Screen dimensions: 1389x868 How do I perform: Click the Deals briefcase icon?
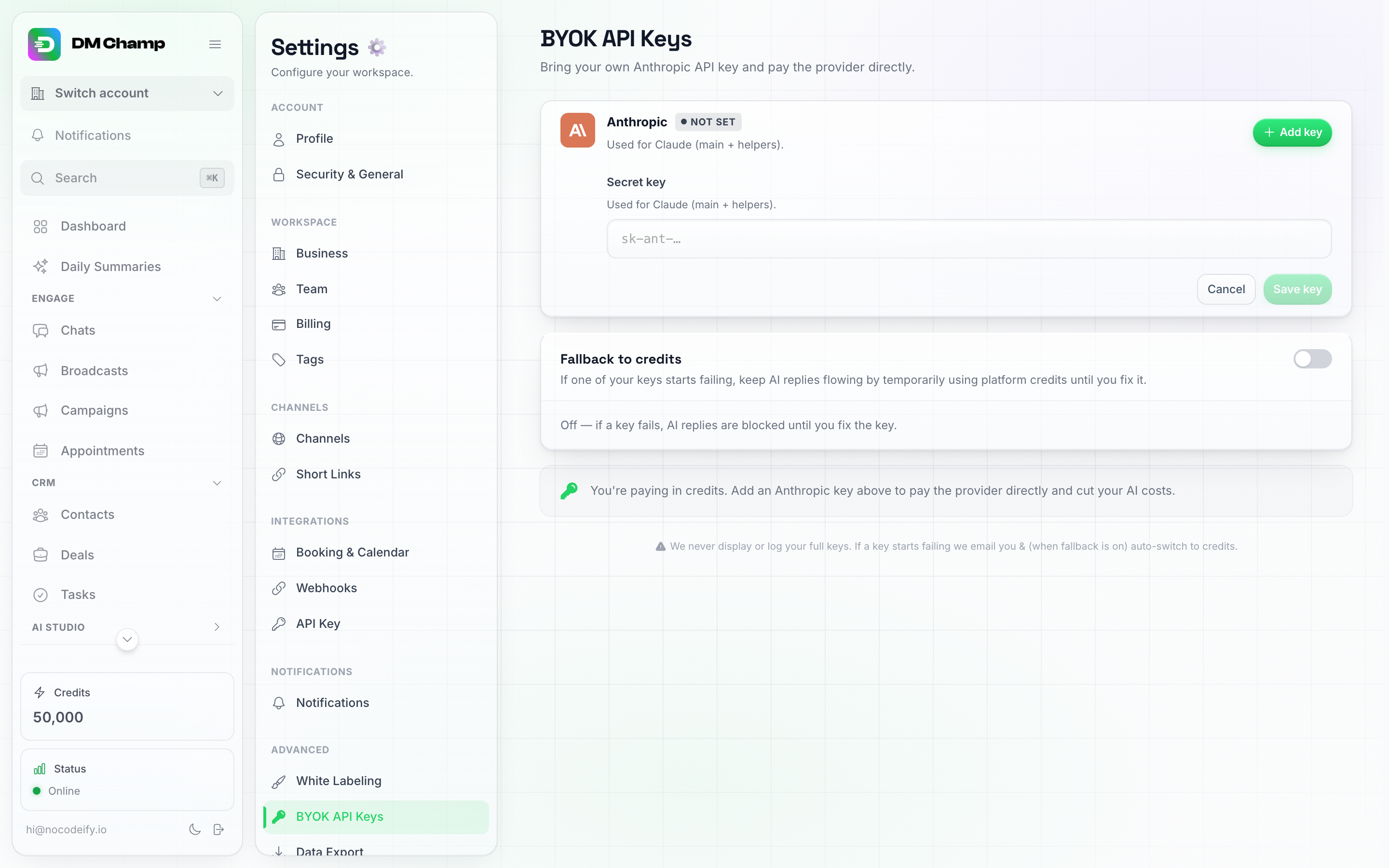[x=40, y=555]
